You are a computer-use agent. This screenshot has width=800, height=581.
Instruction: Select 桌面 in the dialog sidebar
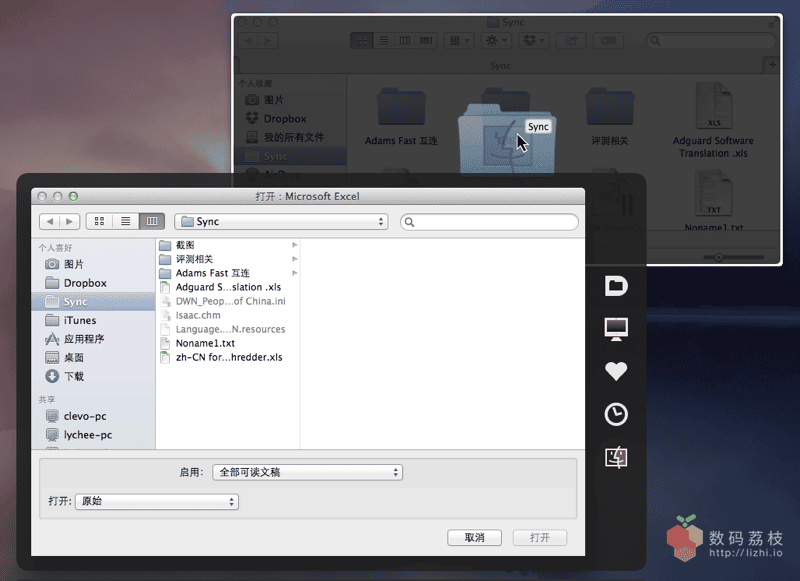(93, 358)
